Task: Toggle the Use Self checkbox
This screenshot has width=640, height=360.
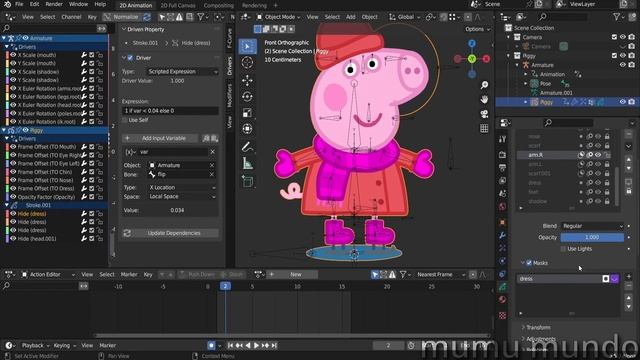Action: click(125, 120)
